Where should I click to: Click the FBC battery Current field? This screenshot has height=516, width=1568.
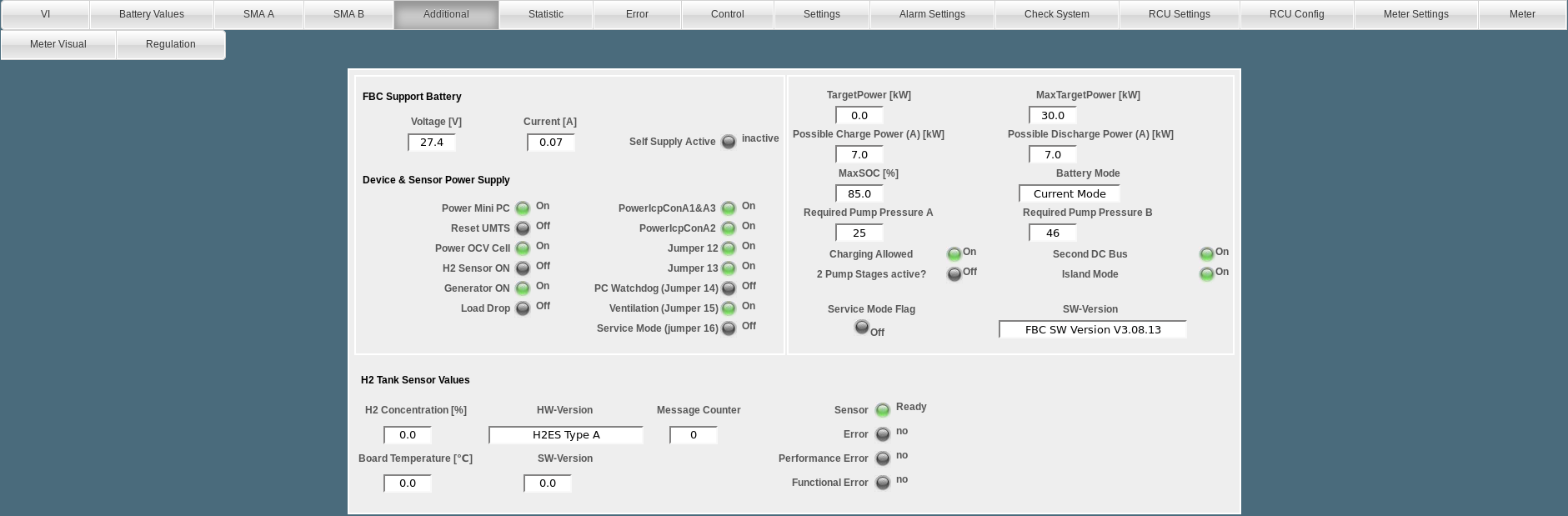(551, 143)
